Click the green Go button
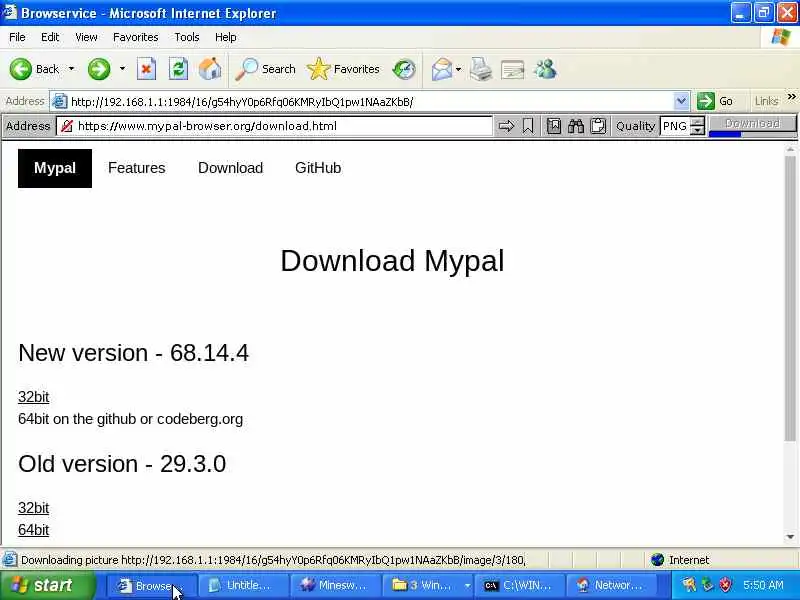 [715, 101]
